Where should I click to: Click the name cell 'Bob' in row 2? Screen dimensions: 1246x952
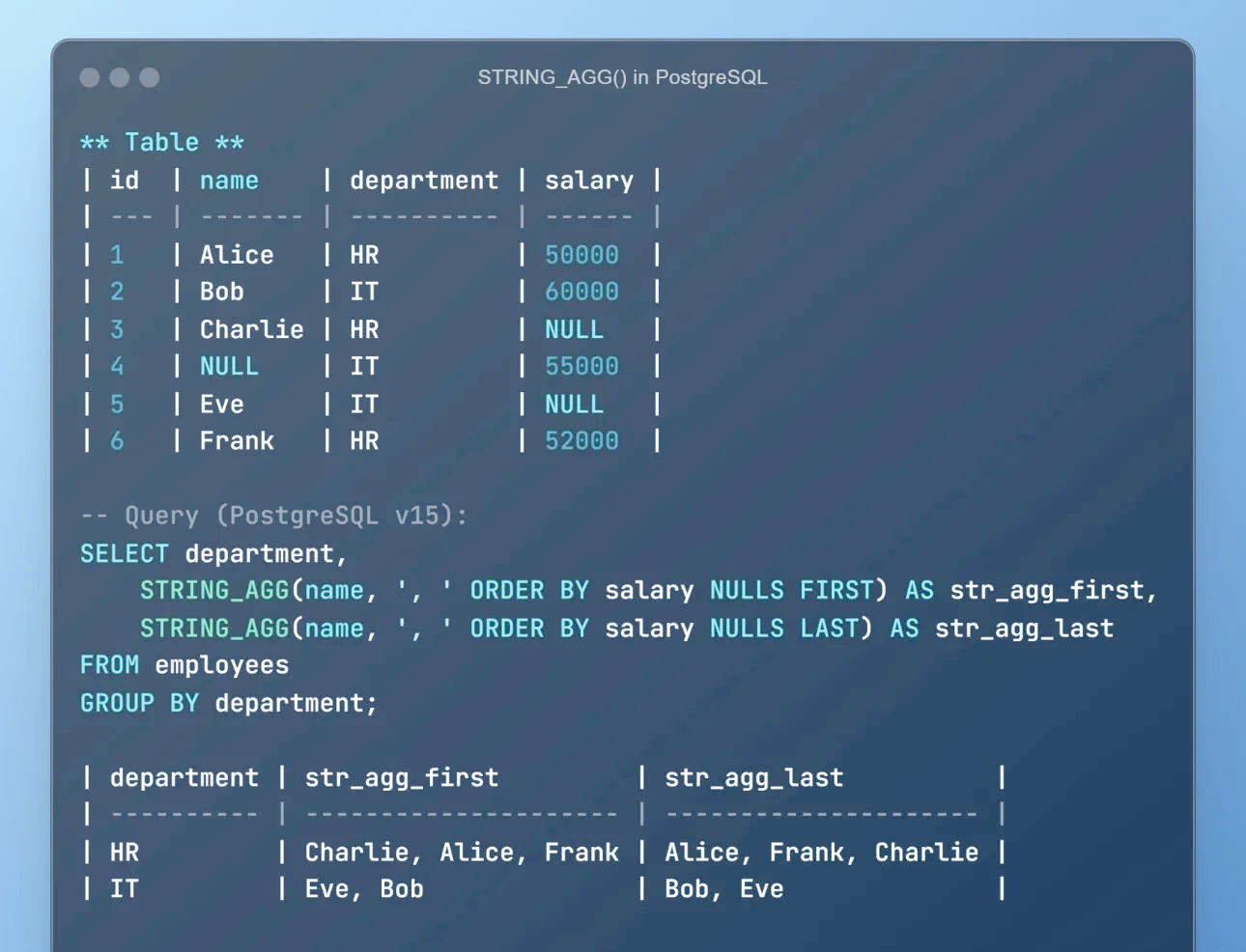(x=221, y=292)
